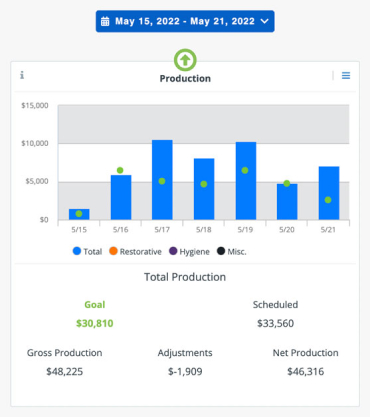Click the purple Hygiene legend dot
Screen dimensions: 370x417
pos(173,251)
